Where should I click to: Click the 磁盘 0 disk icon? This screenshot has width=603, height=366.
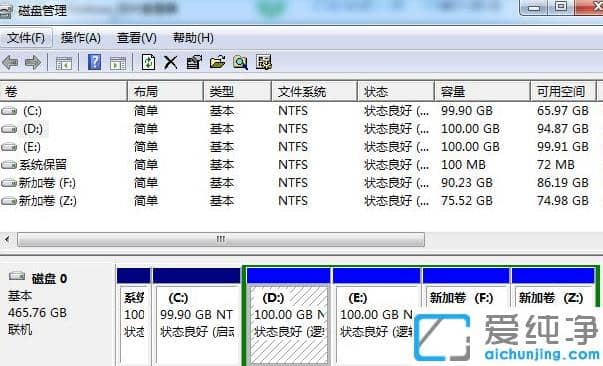click(x=17, y=276)
